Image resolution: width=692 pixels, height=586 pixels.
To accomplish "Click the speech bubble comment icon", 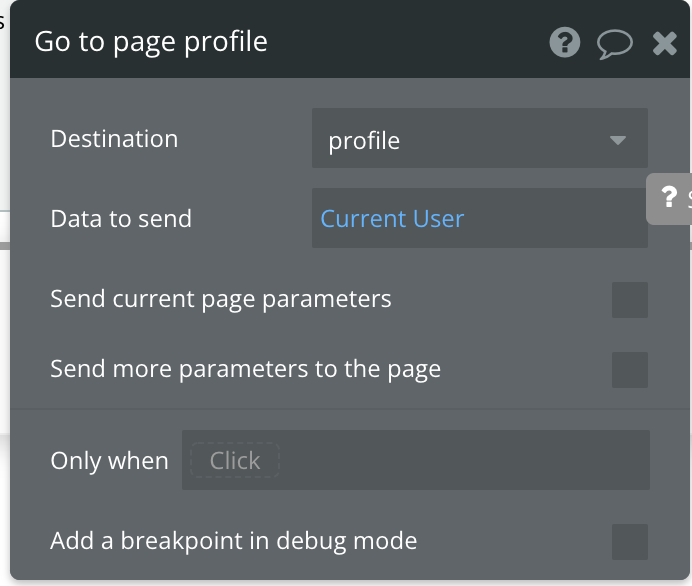I will click(614, 43).
